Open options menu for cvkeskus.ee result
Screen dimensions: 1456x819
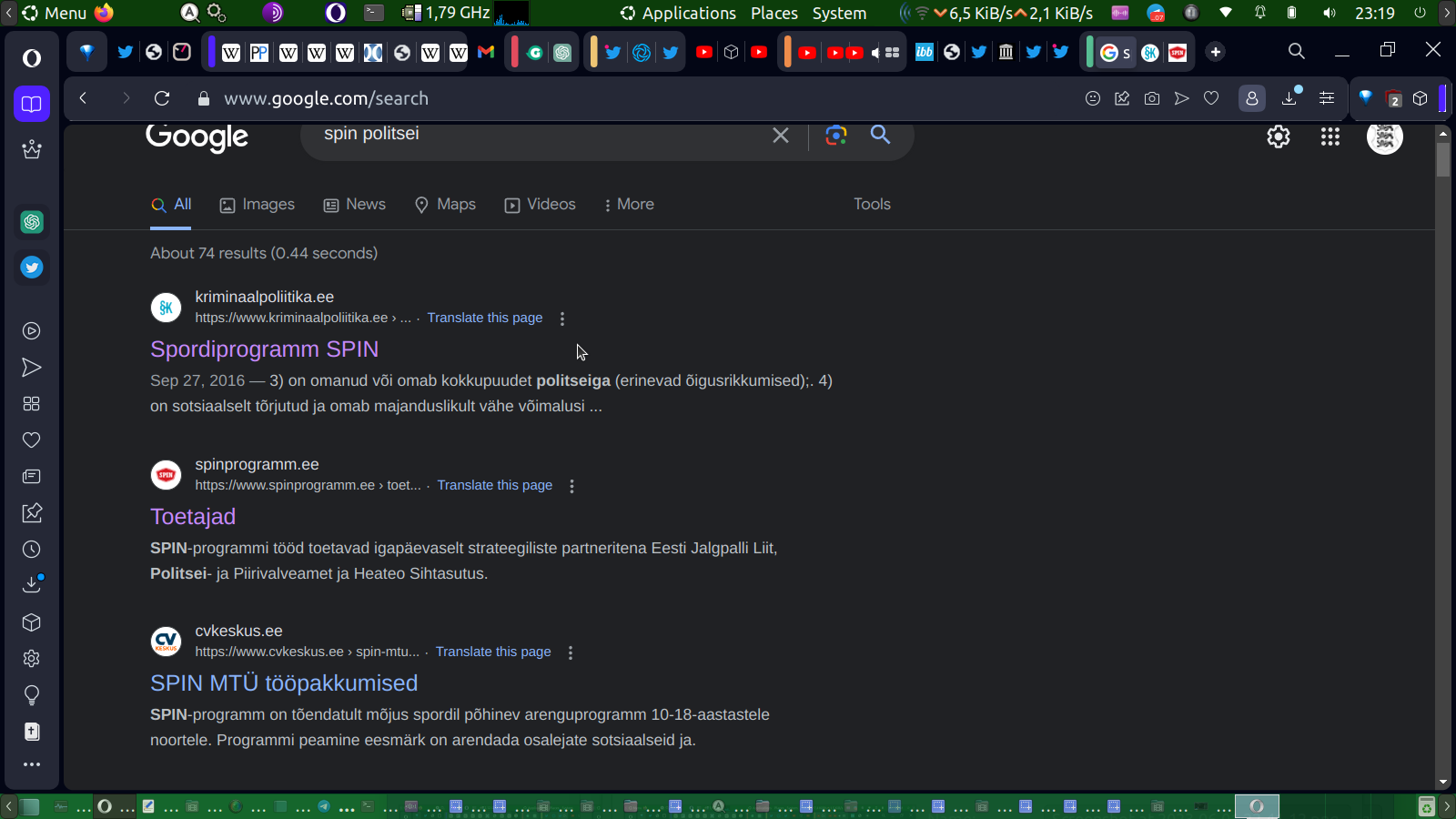[x=571, y=652]
